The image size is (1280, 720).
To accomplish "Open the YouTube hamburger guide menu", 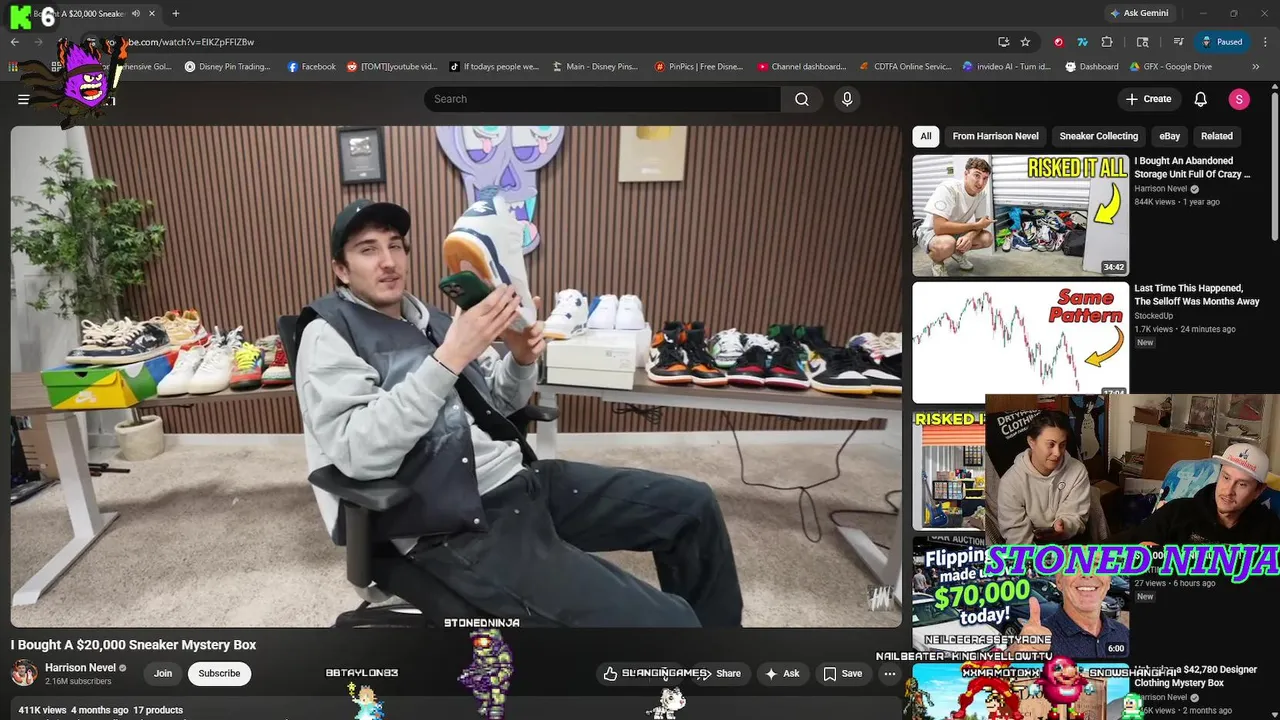I will click(23, 99).
